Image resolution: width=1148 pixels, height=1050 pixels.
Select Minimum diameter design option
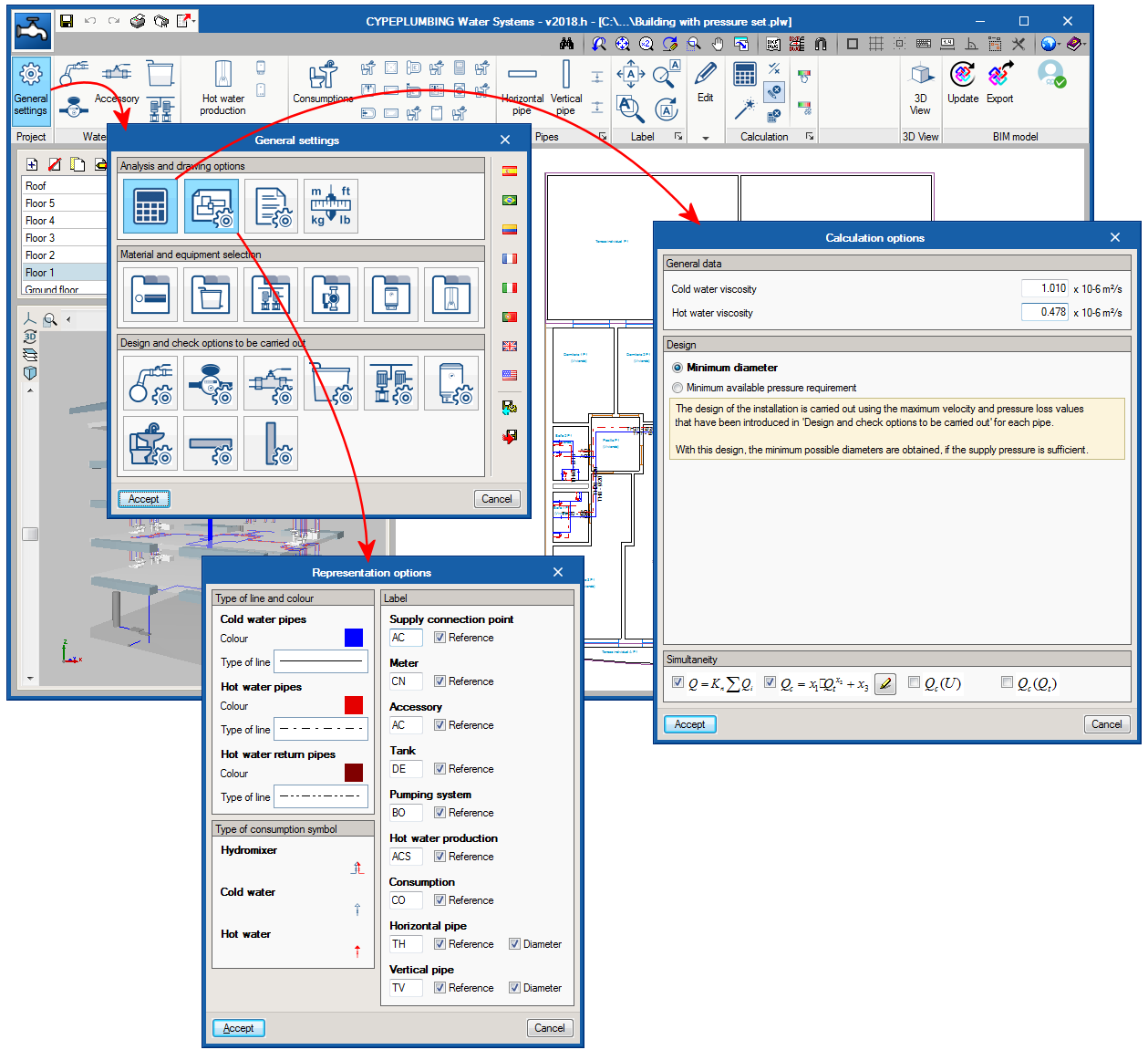click(677, 368)
